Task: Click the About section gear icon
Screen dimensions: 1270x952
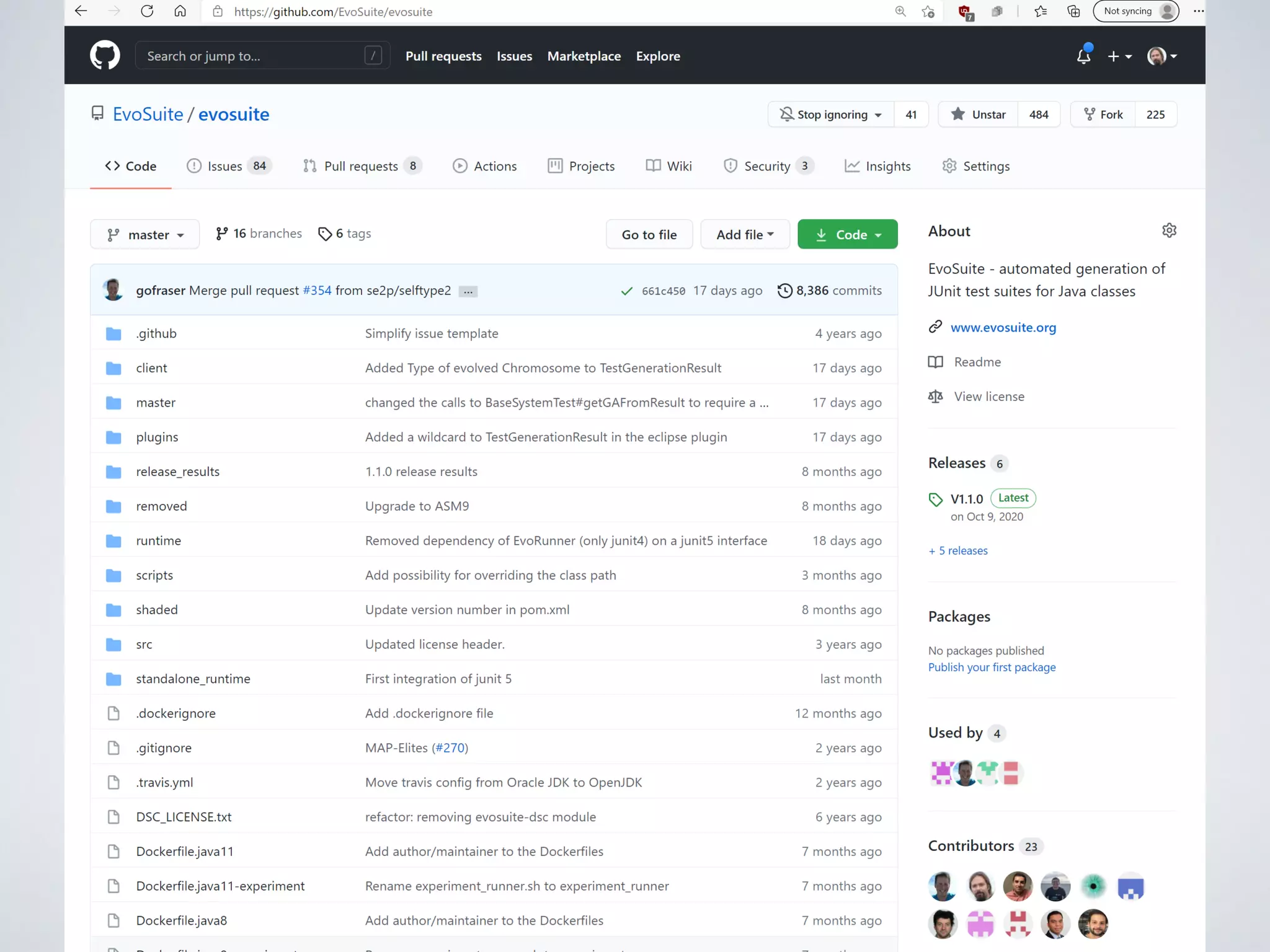Action: click(x=1169, y=231)
